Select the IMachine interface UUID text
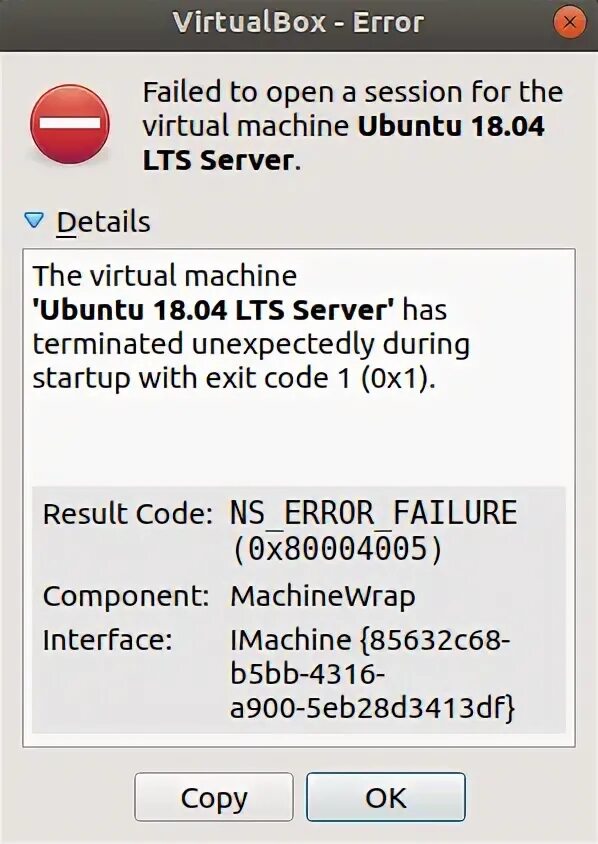 pos(372,674)
